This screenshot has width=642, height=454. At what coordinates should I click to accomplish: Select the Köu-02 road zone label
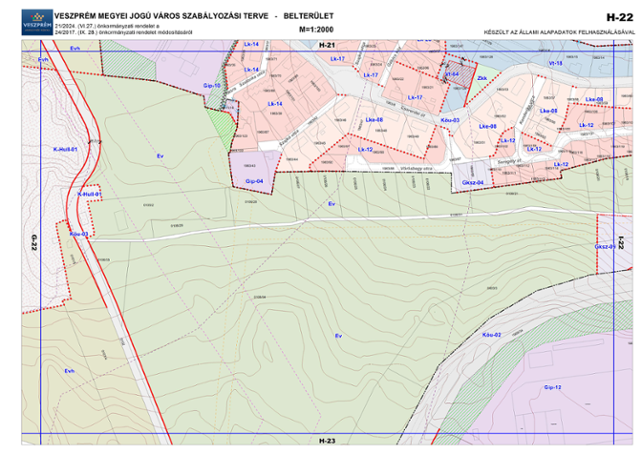click(x=490, y=334)
